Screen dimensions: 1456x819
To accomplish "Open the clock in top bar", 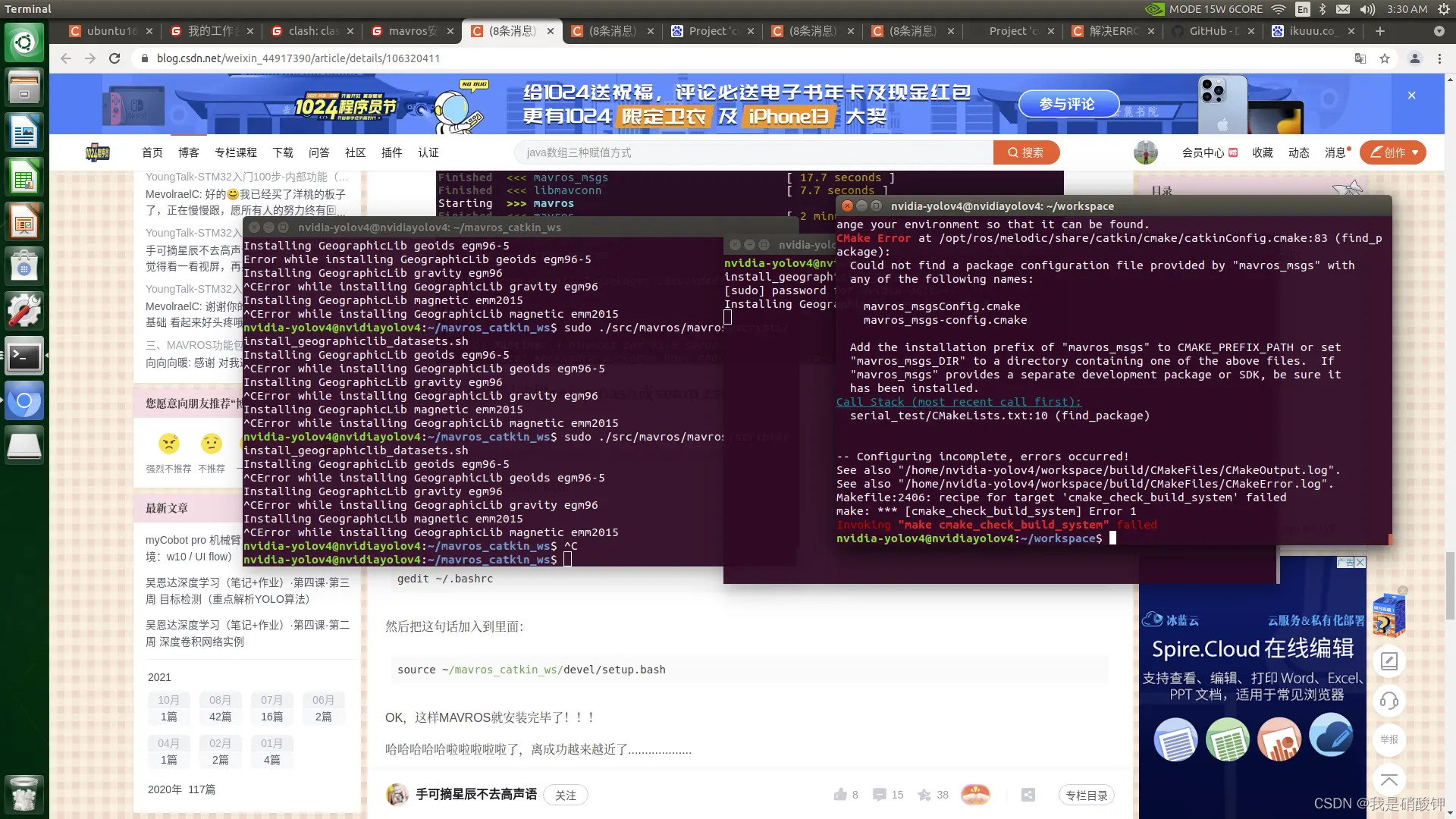I will coord(1407,9).
